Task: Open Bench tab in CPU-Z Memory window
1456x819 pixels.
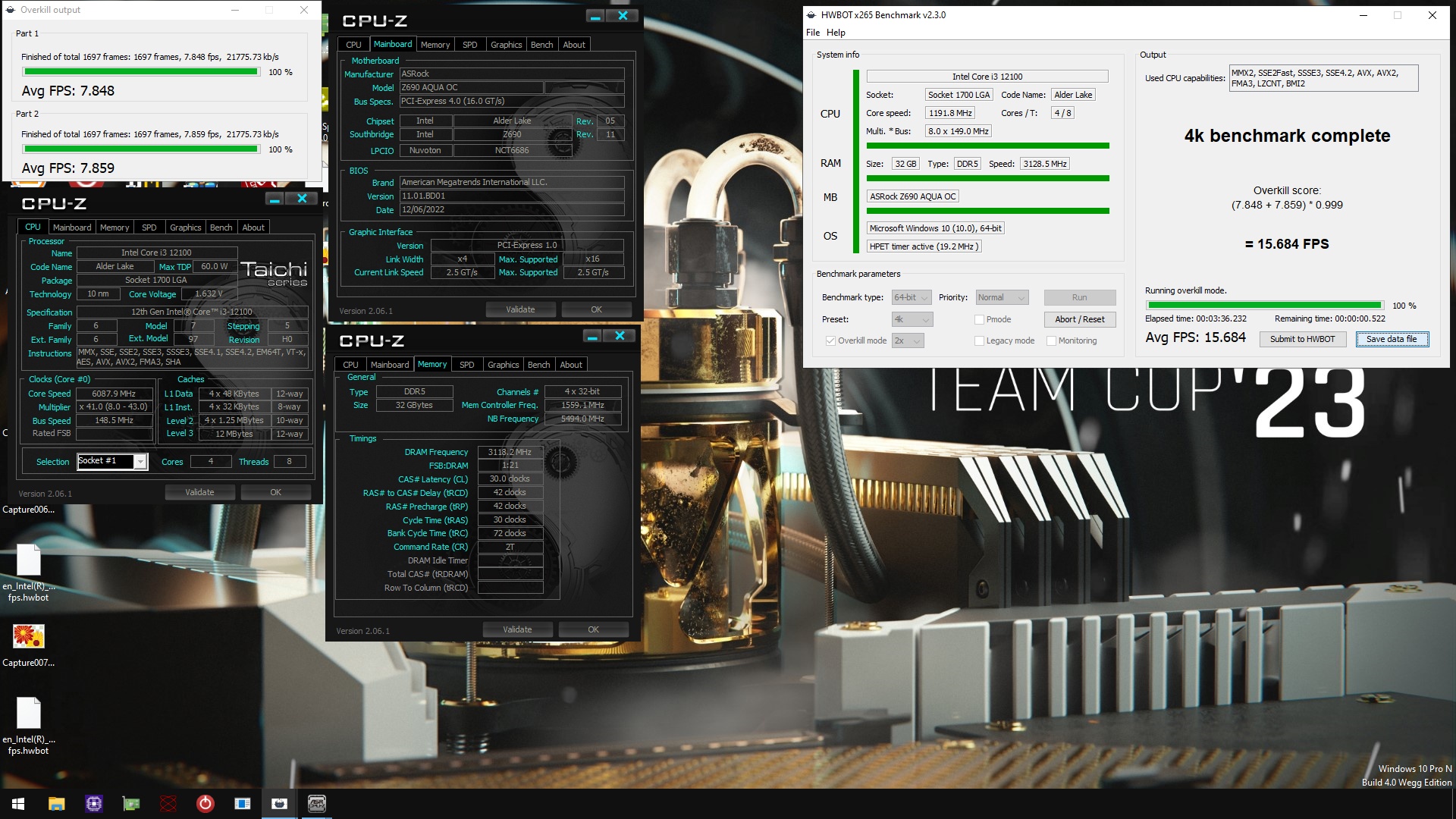Action: [x=539, y=365]
